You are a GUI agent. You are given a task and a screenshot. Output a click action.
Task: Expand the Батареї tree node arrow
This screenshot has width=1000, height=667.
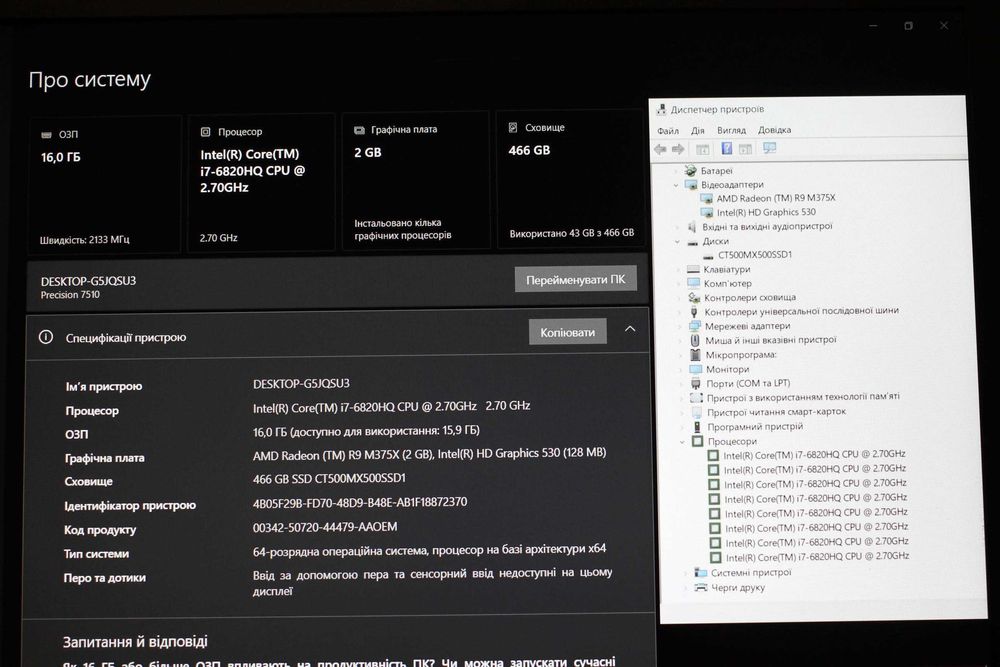tap(675, 171)
